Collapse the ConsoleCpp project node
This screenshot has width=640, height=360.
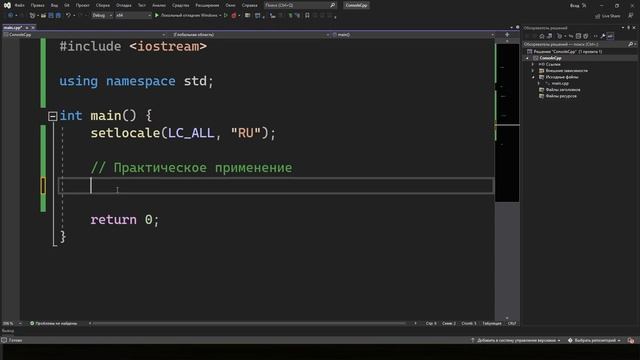527,58
